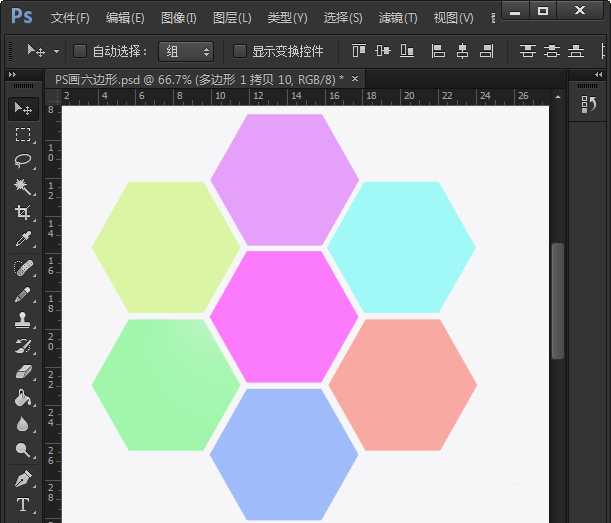611x523 pixels.
Task: Activate the Crop tool
Action: pos(22,213)
